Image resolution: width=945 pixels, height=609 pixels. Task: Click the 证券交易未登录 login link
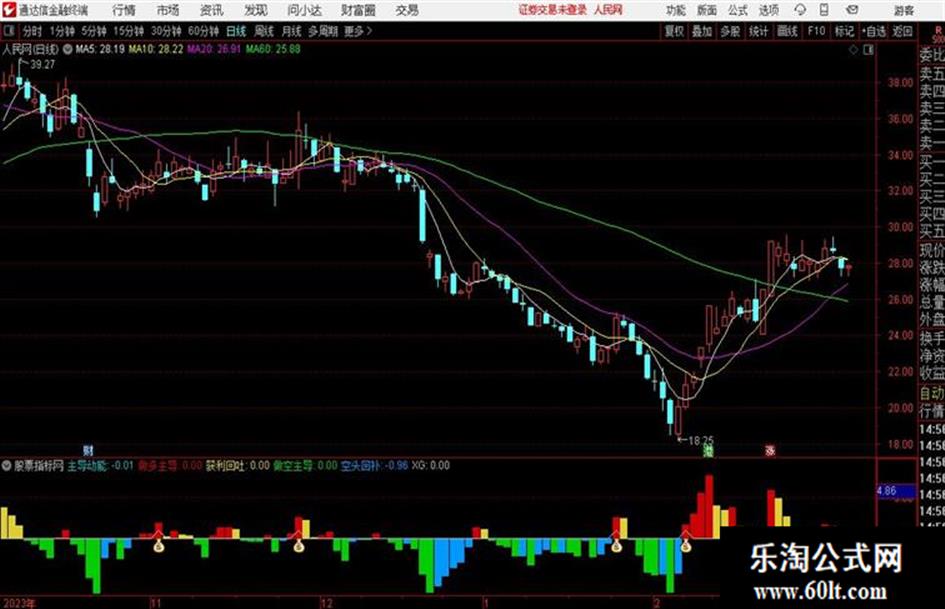(x=553, y=10)
